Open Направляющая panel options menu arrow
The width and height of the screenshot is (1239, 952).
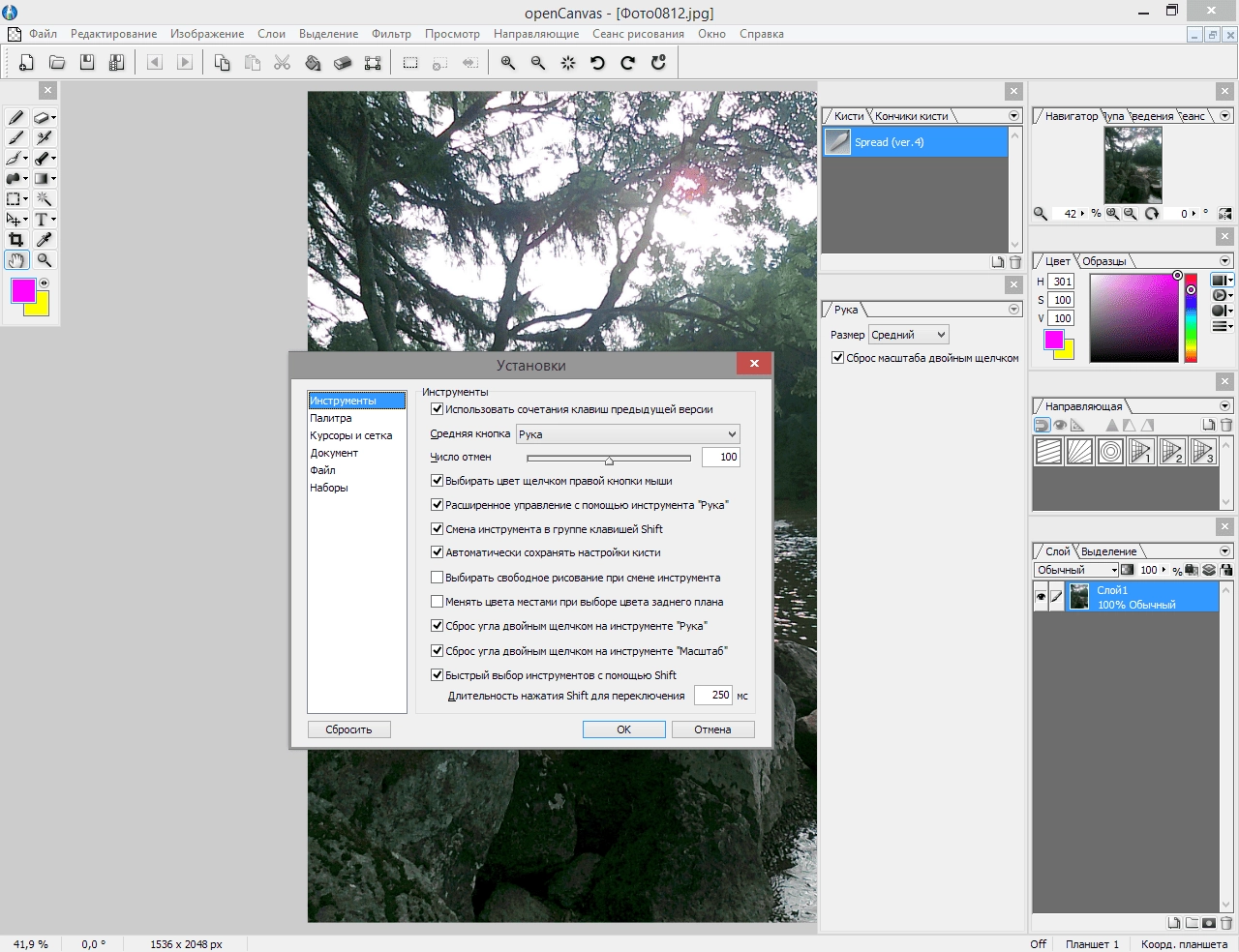(x=1225, y=406)
